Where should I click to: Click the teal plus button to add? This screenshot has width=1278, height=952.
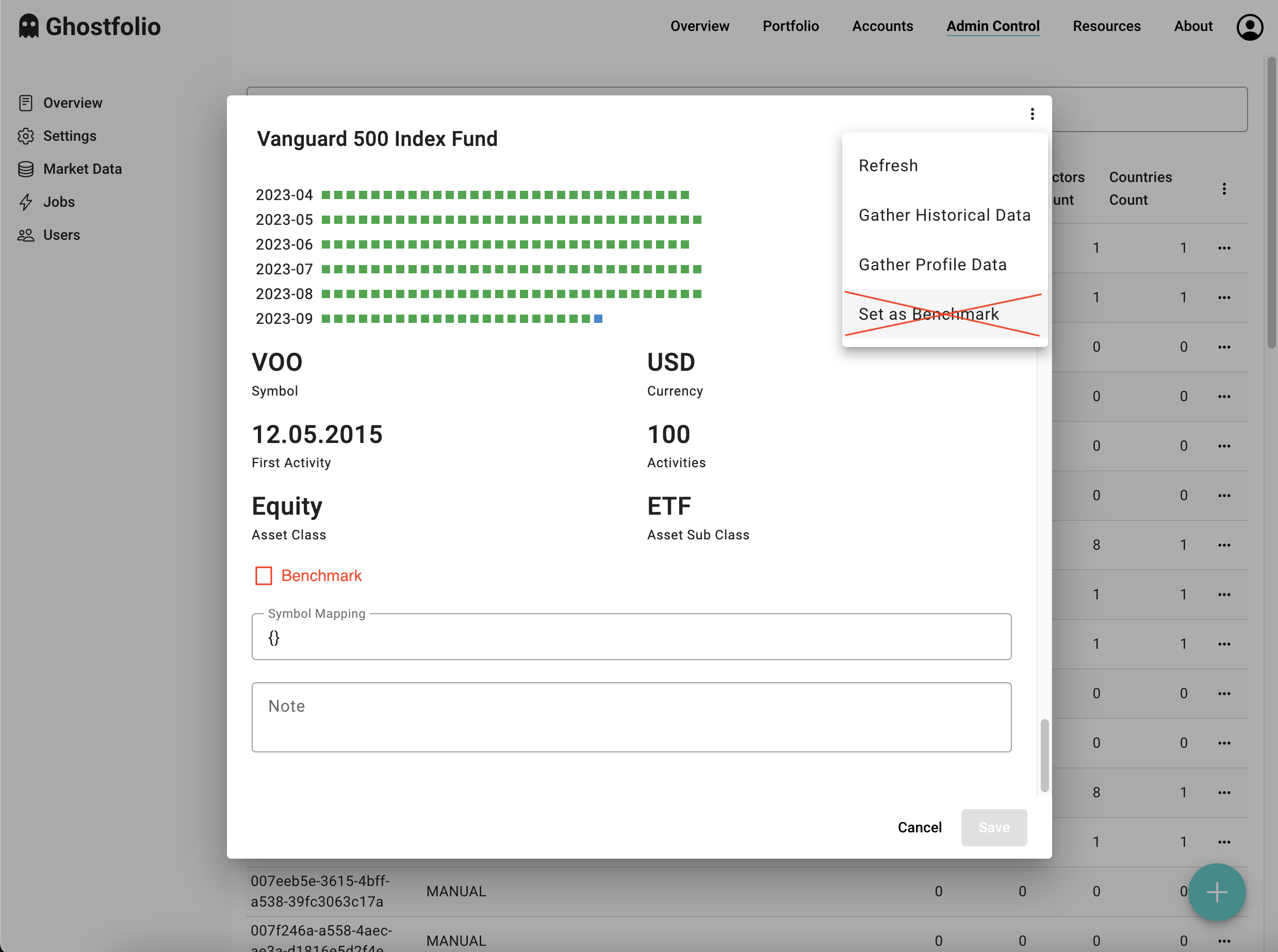pos(1217,892)
